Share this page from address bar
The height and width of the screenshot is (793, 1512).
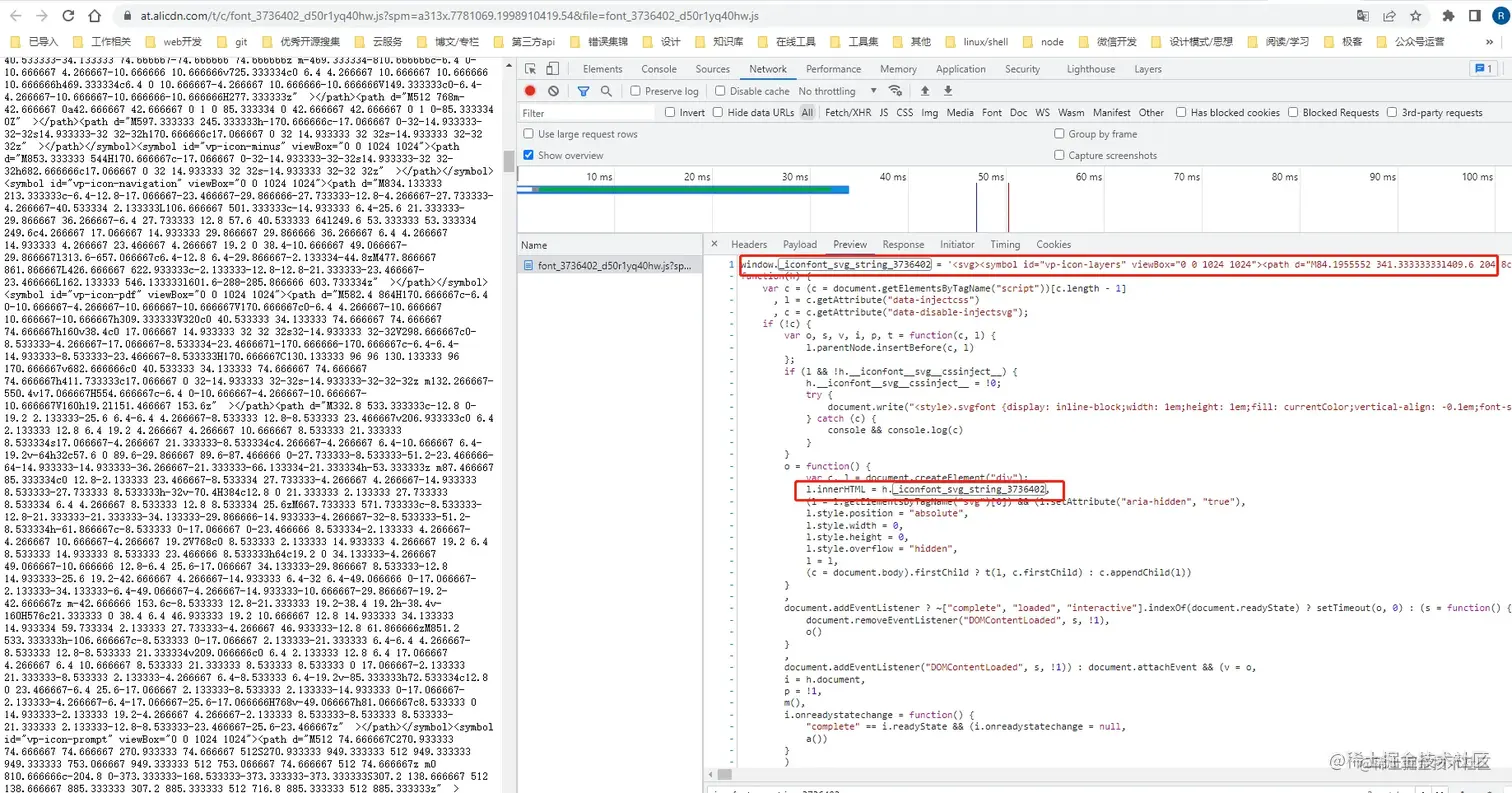pyautogui.click(x=1389, y=16)
